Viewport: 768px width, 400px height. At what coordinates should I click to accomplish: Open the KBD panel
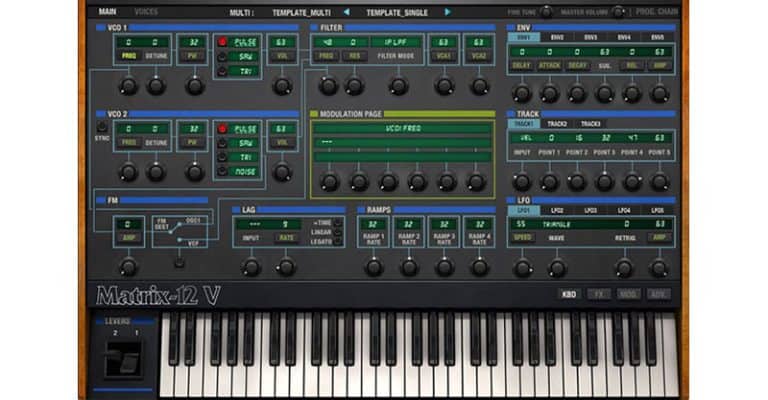tap(569, 294)
